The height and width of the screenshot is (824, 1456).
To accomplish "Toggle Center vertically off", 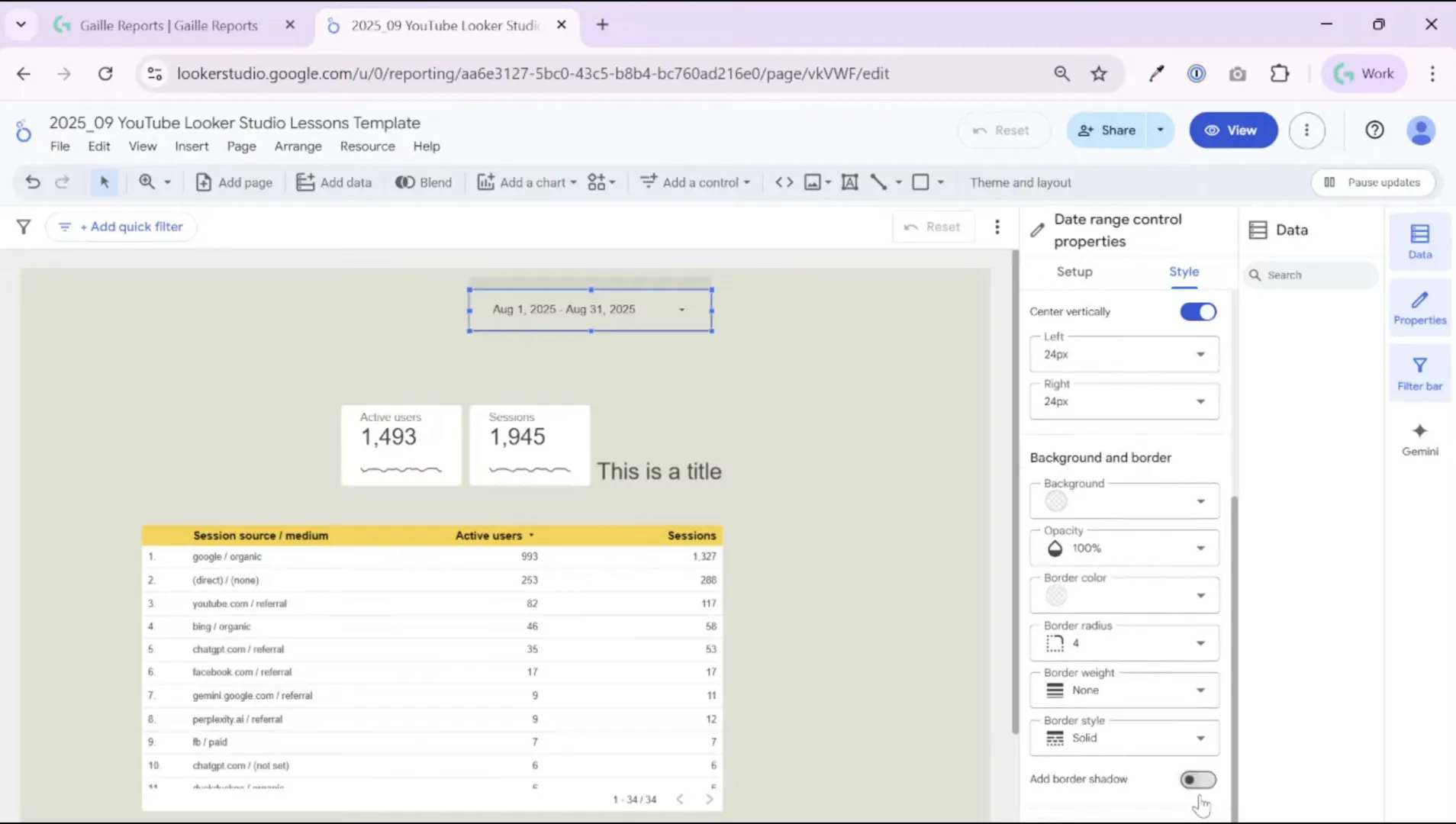I will [x=1197, y=311].
